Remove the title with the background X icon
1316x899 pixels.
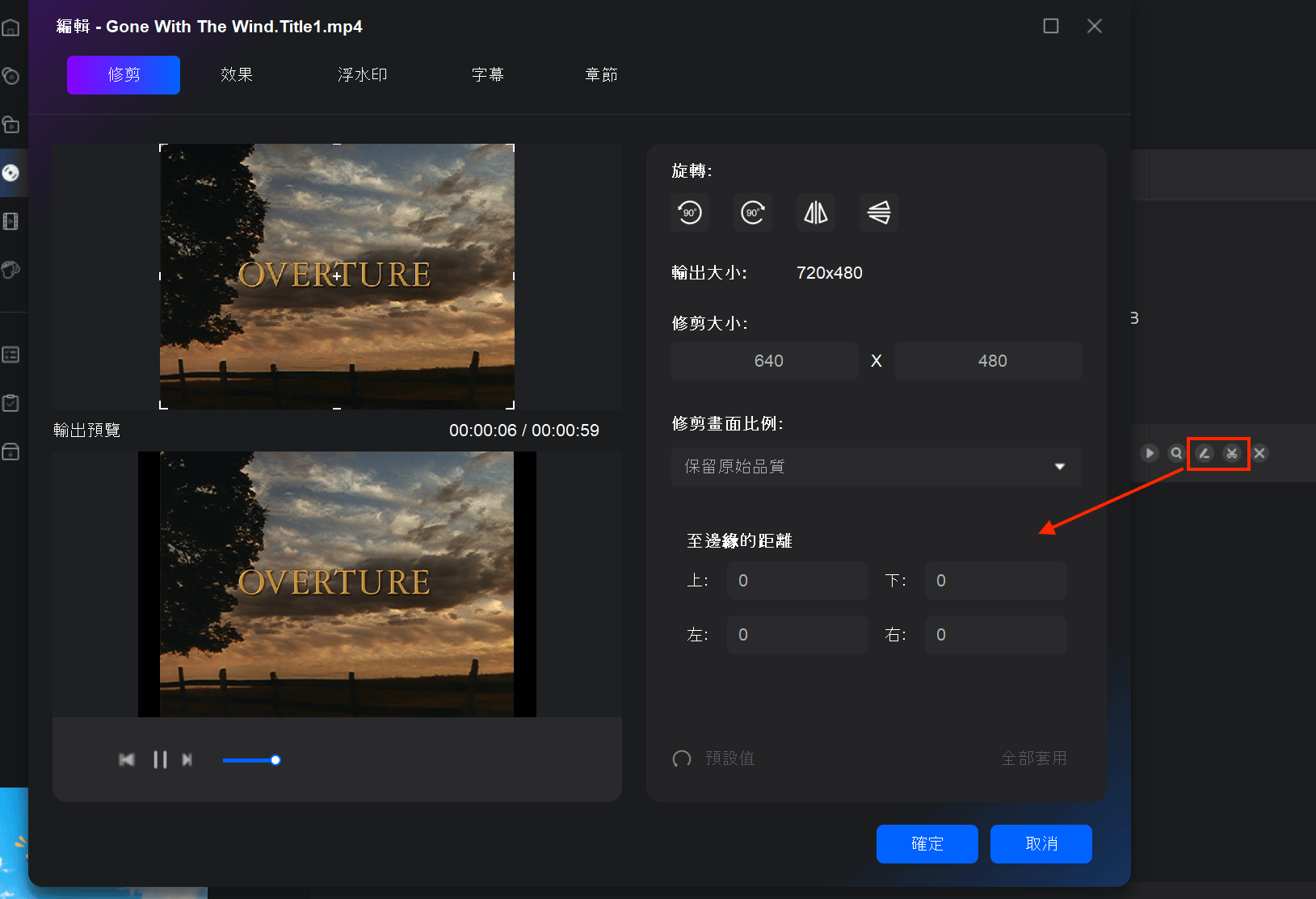1259,453
